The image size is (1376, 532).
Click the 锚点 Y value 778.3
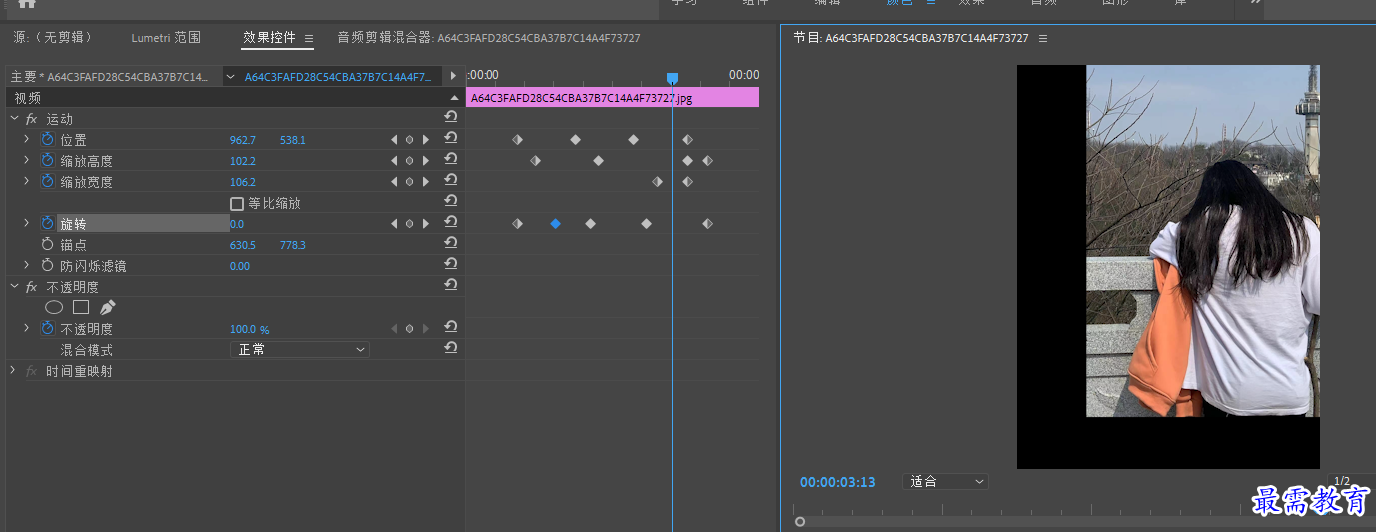pyautogui.click(x=293, y=245)
